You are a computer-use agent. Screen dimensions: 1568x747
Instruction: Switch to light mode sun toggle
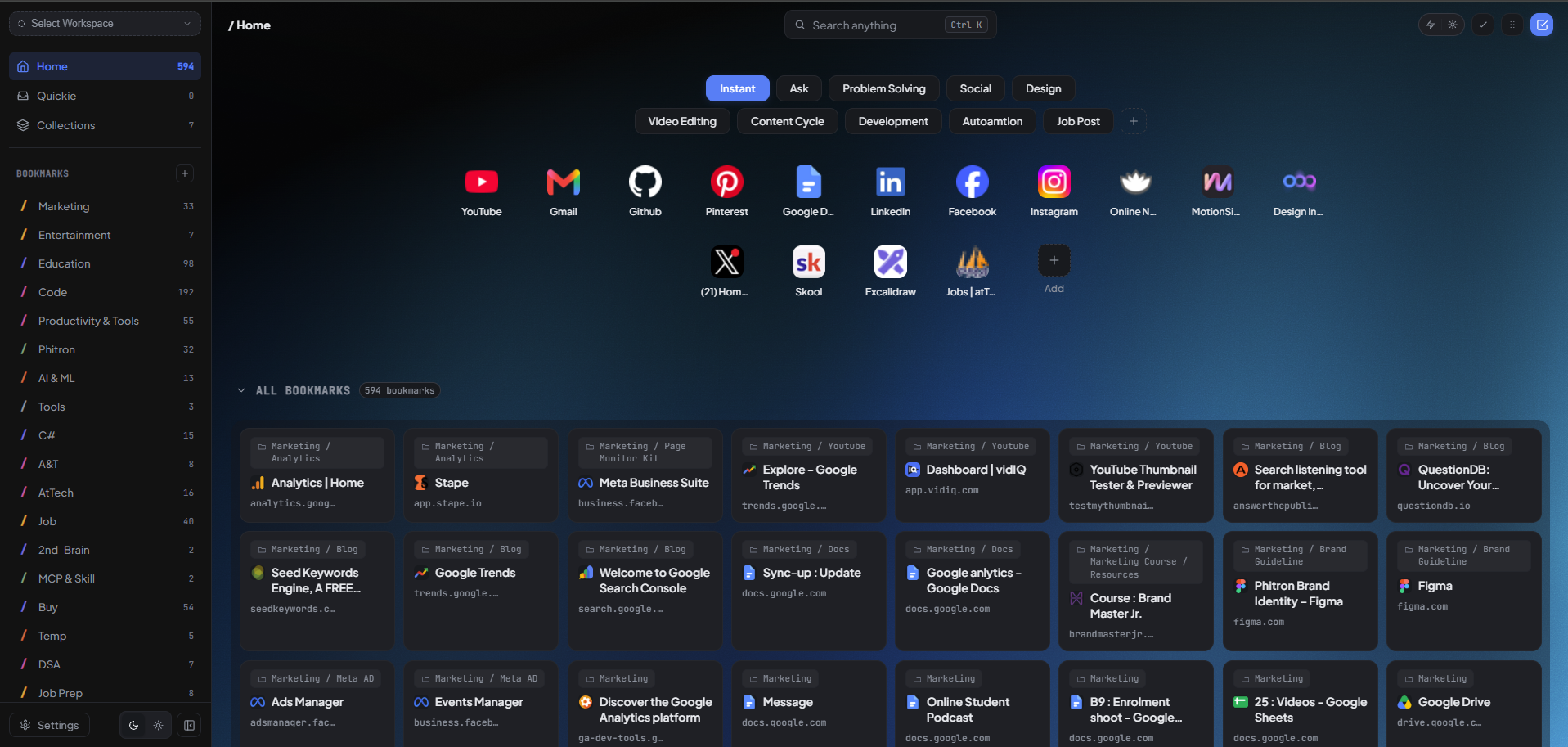click(x=159, y=725)
